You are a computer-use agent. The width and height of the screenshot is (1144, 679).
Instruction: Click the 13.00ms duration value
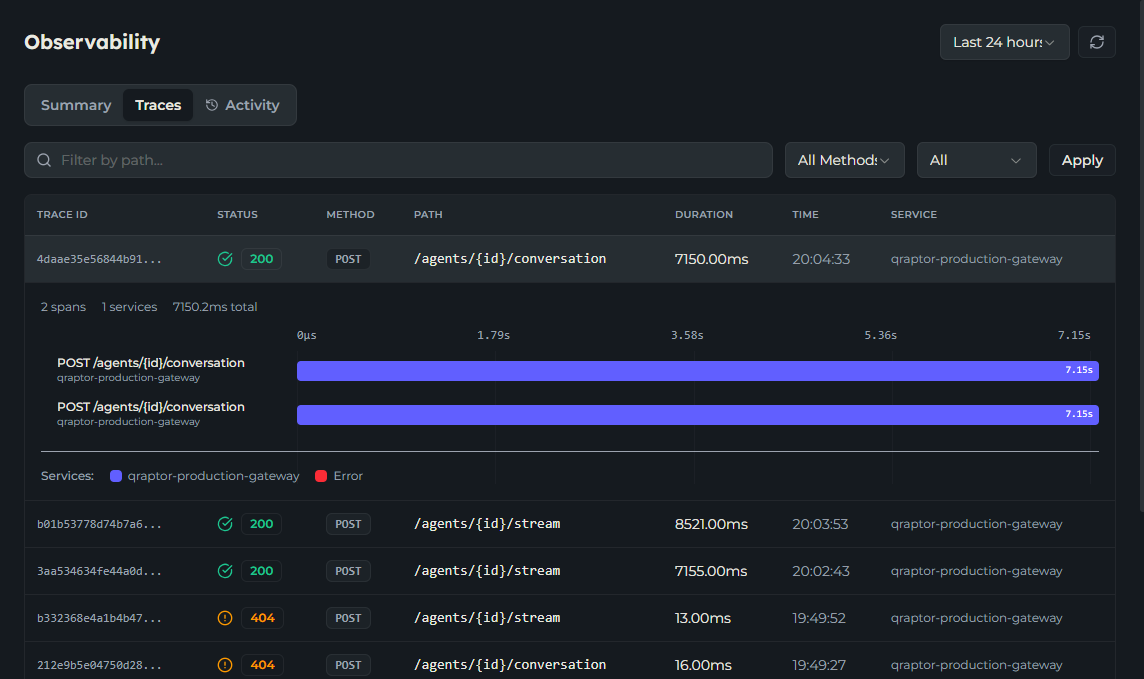point(703,618)
